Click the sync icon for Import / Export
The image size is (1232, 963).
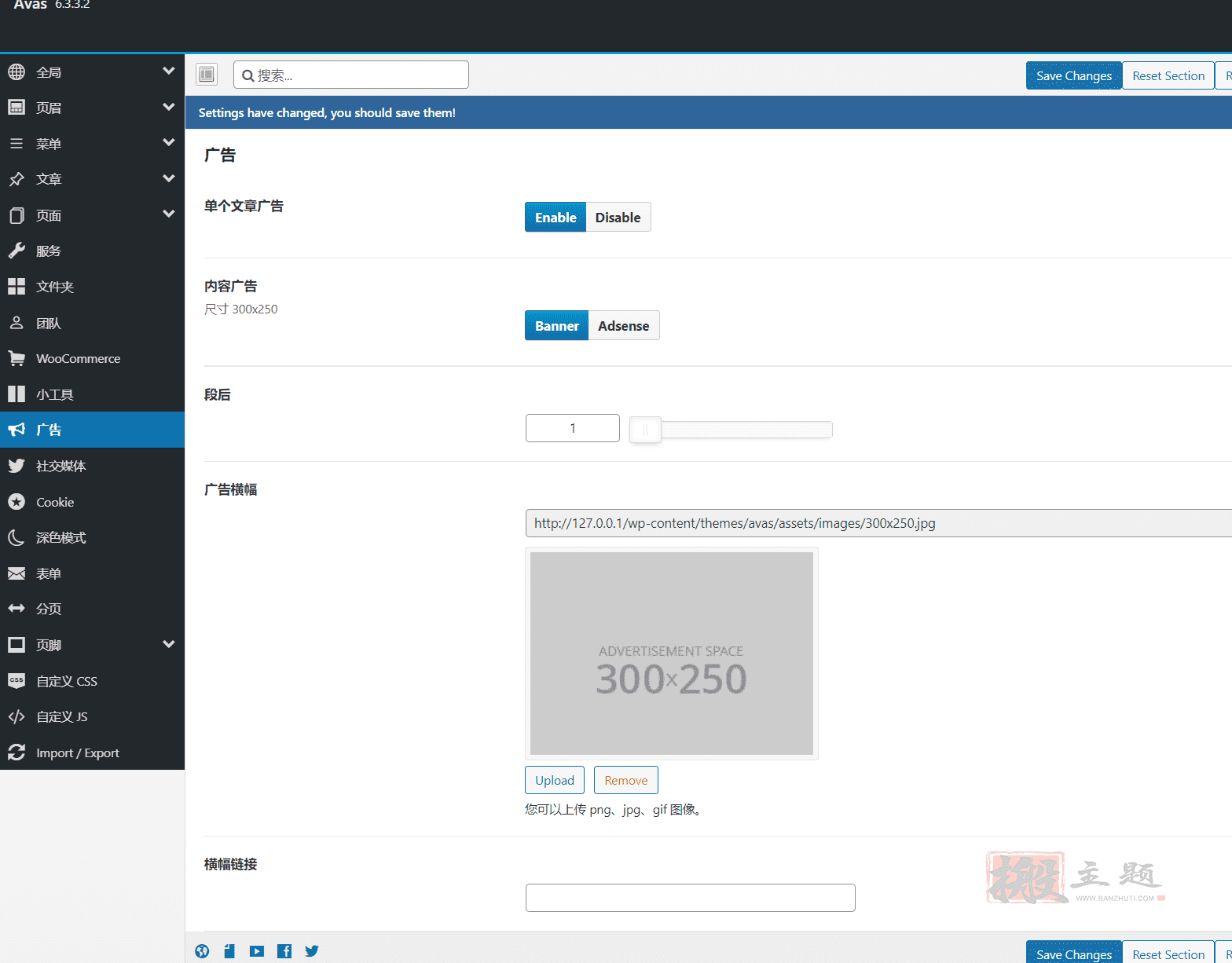click(x=16, y=752)
